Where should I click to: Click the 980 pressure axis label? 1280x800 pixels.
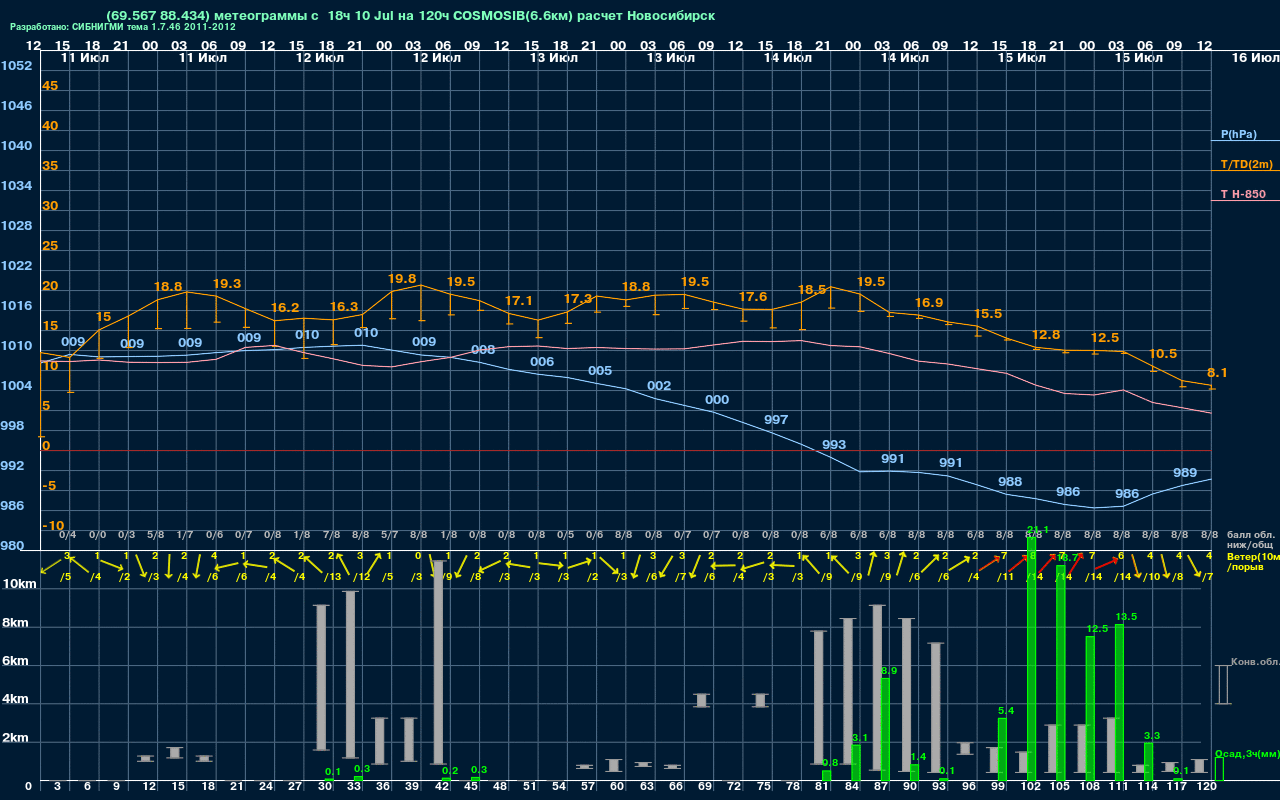coord(12,546)
